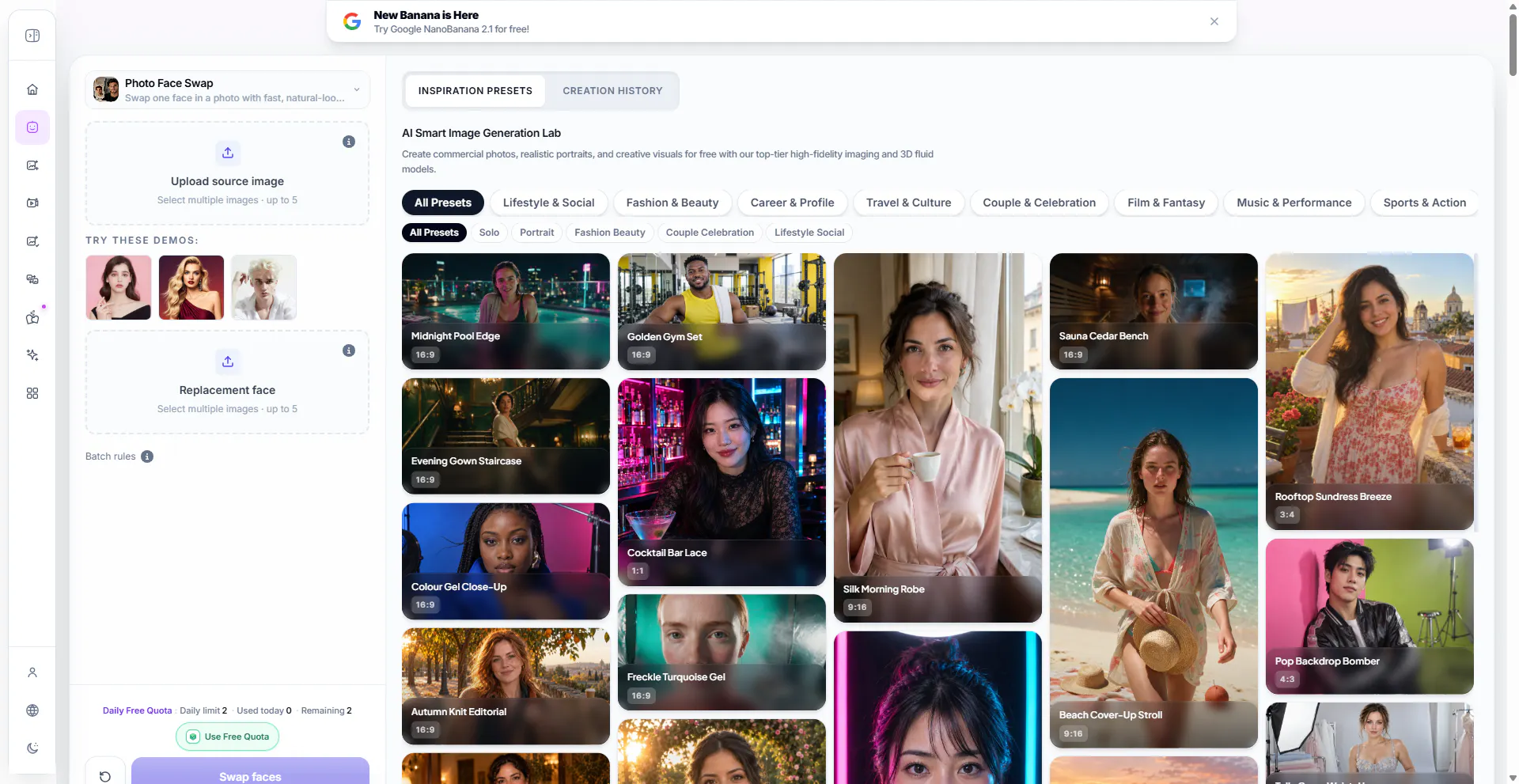The image size is (1519, 784).
Task: Select All Presets main category pill
Action: 443,203
